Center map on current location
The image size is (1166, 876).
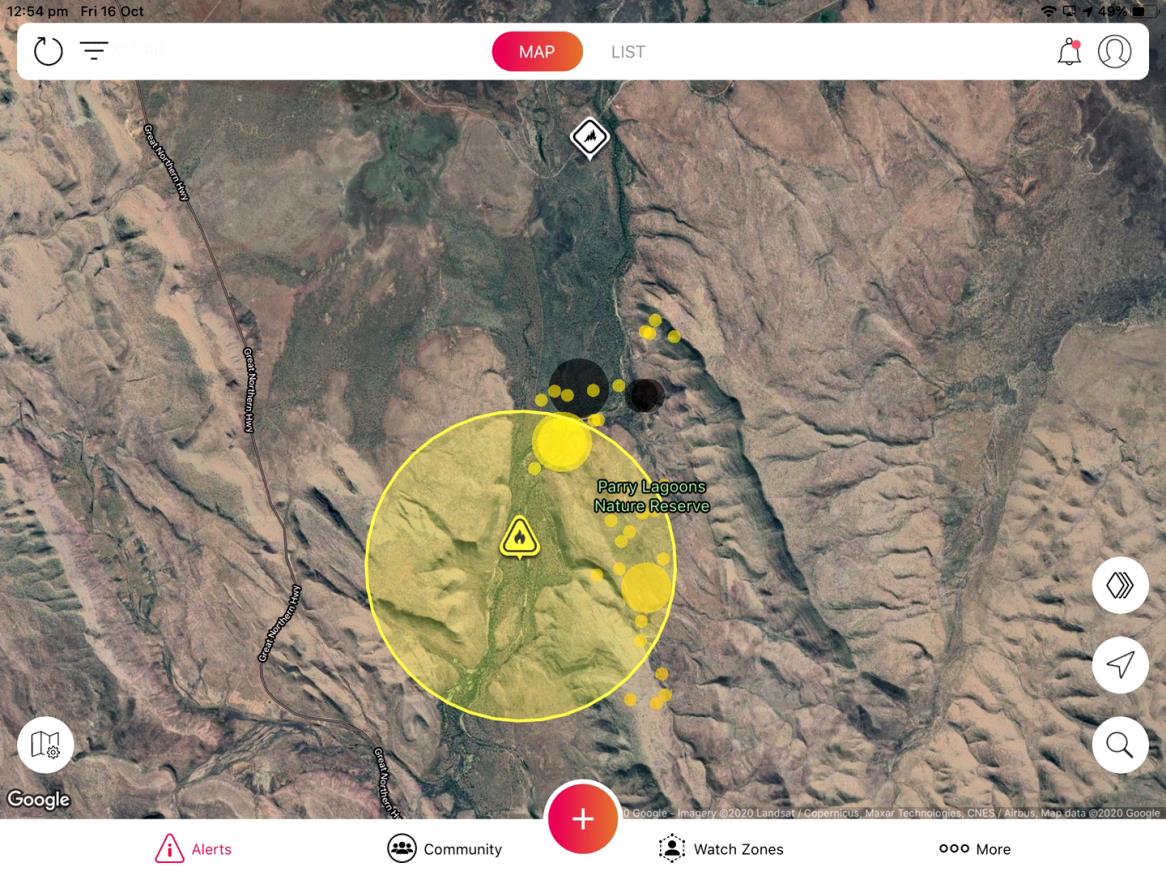pos(1120,665)
